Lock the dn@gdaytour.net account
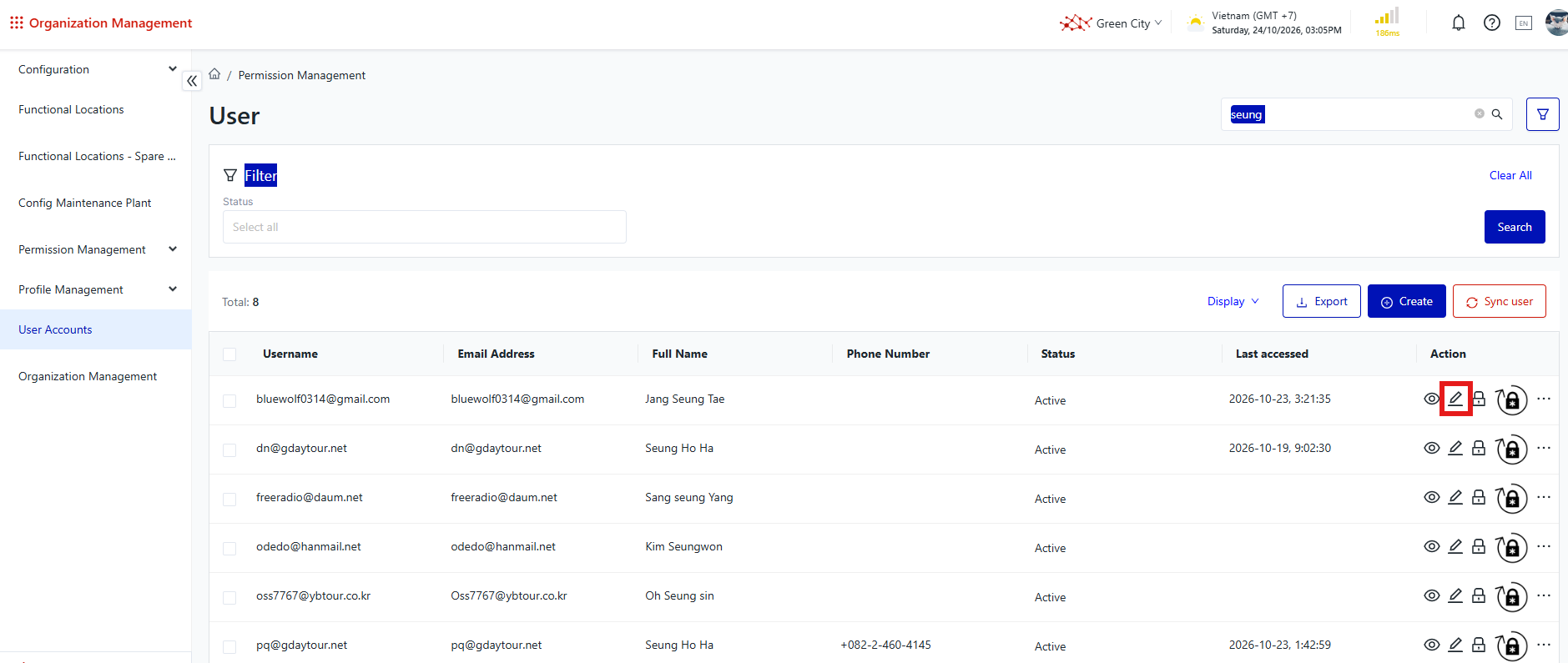1568x663 pixels. pos(1479,448)
